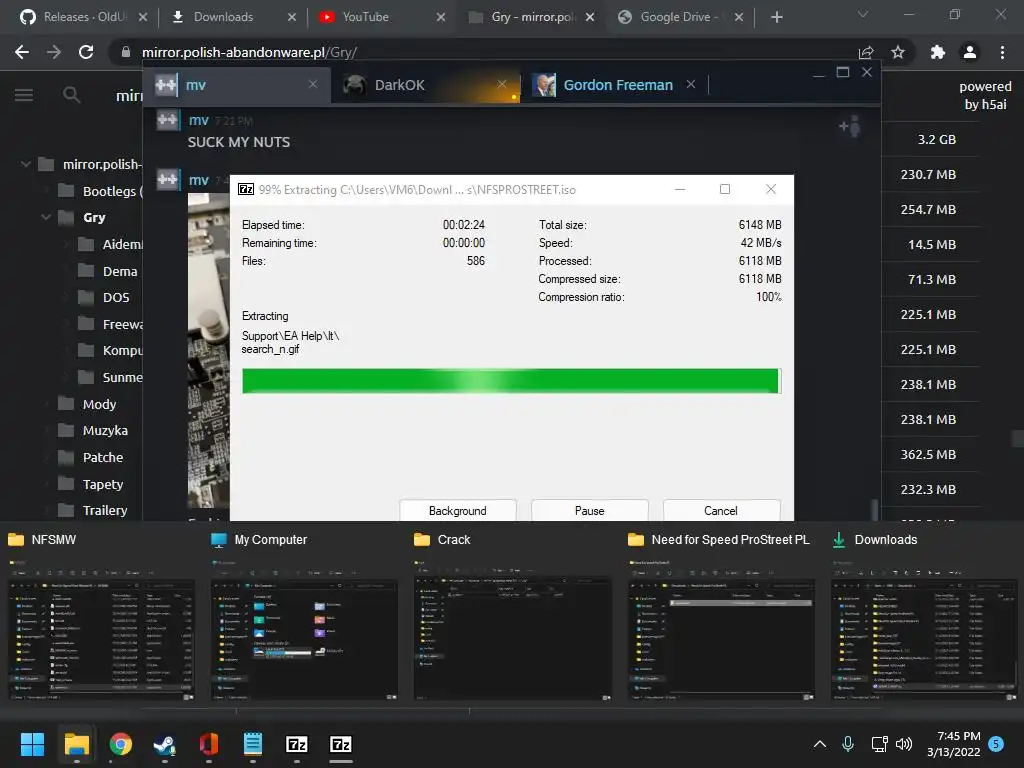Click the first 7-Zip taskbar icon
The image size is (1024, 768).
coord(296,744)
